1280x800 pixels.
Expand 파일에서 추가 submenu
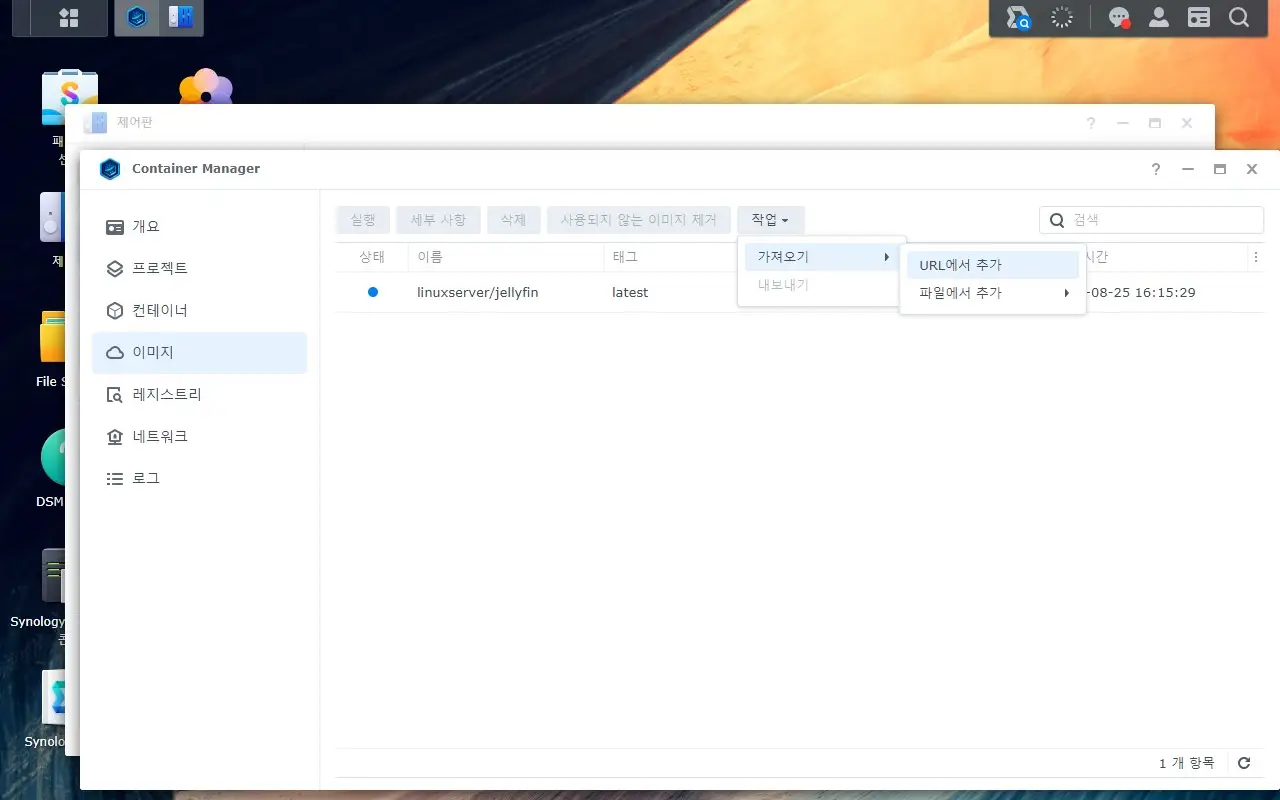point(992,293)
